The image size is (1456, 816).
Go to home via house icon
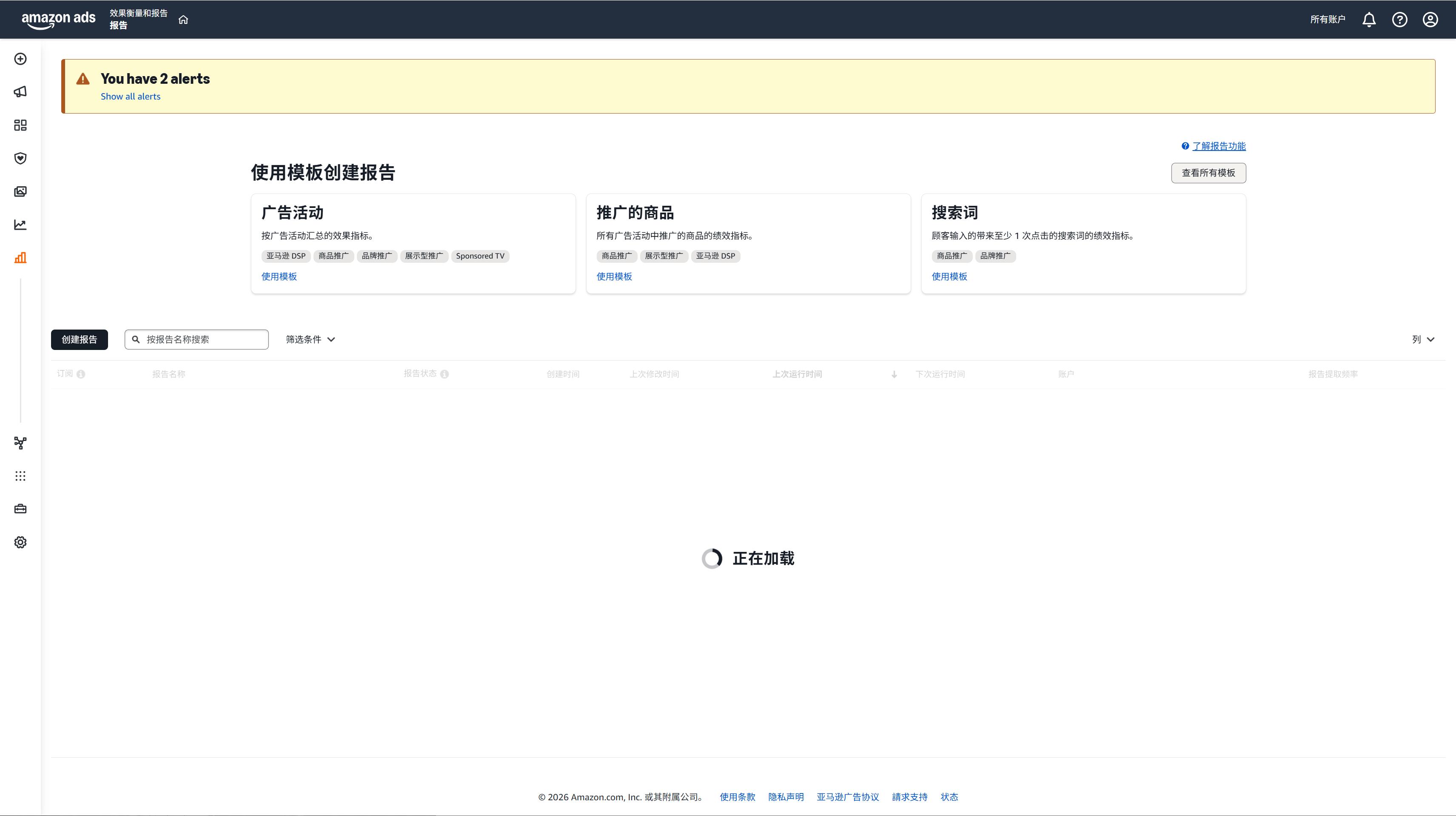tap(183, 20)
